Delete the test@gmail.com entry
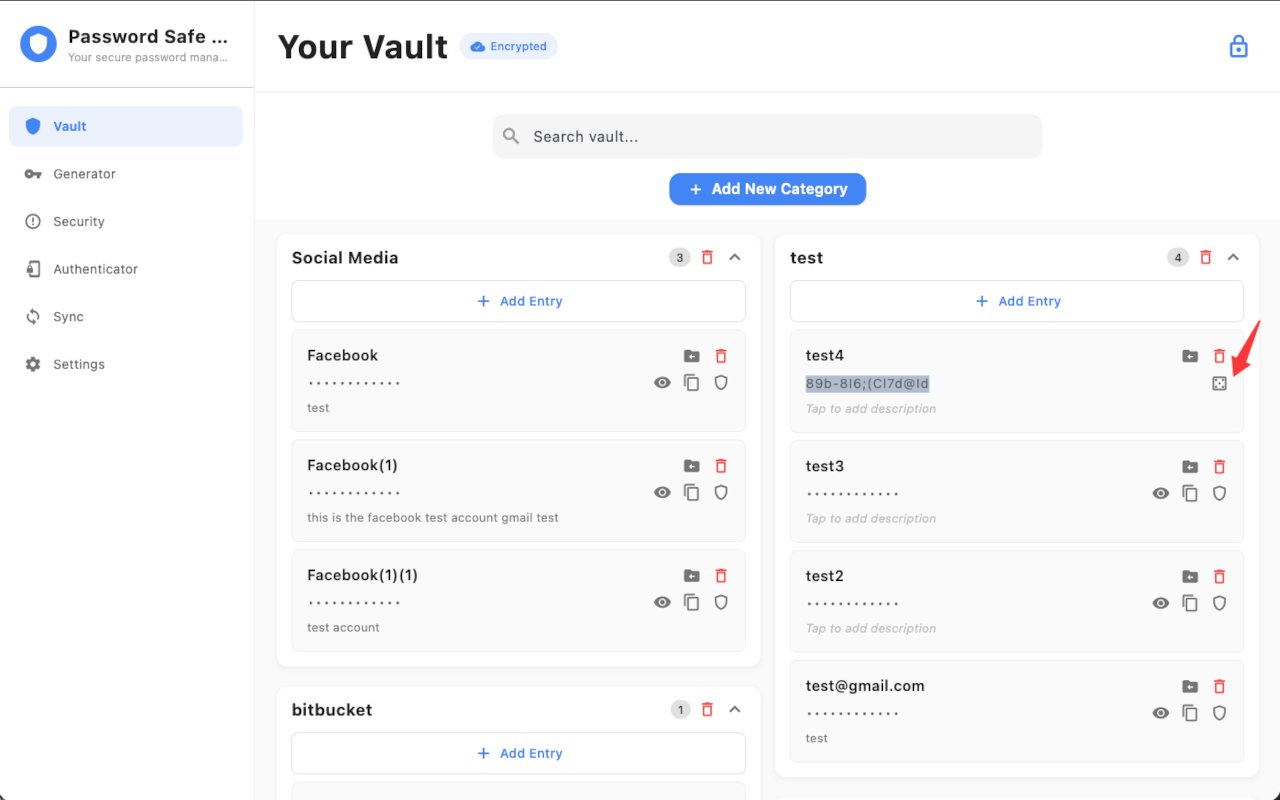Image resolution: width=1280 pixels, height=800 pixels. coord(1219,687)
